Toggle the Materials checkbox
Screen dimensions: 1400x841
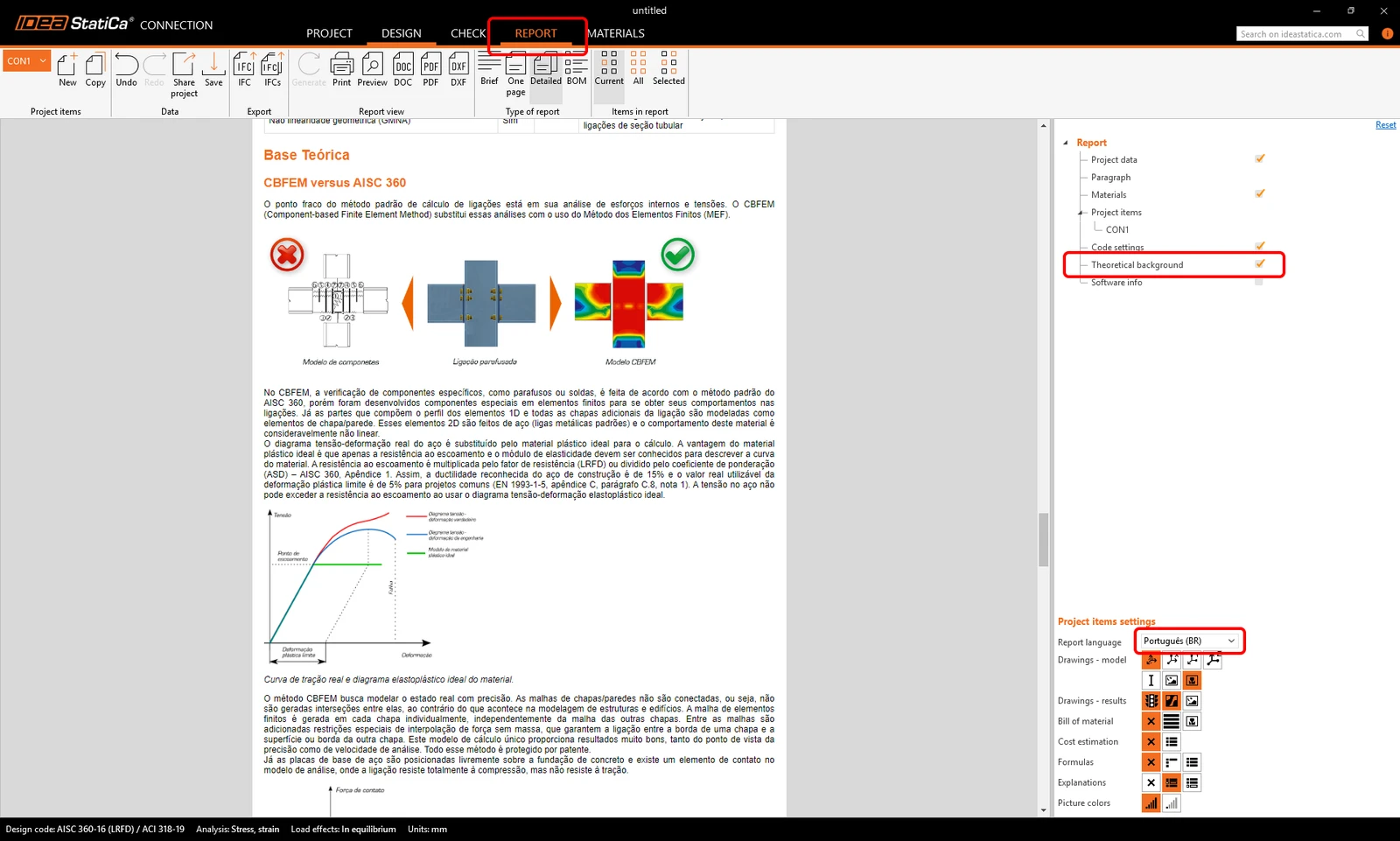coord(1259,193)
